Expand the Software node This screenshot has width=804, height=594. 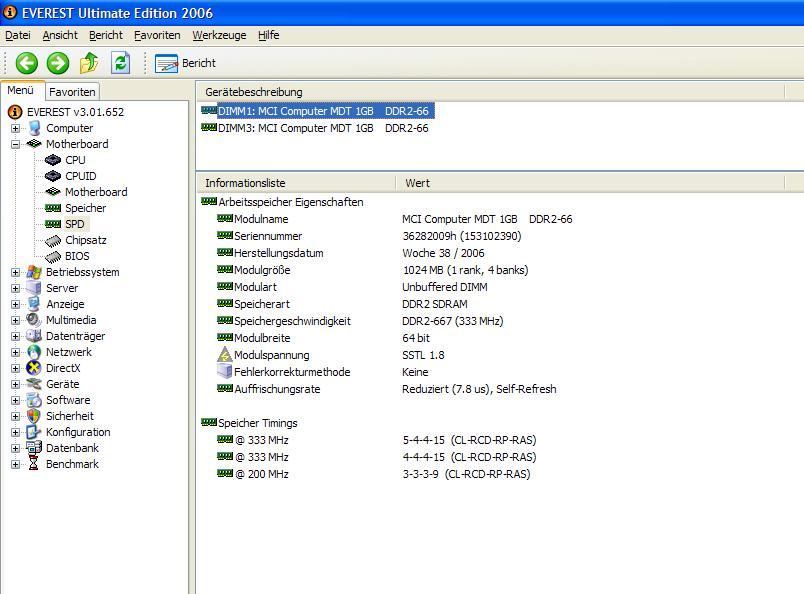(15, 400)
